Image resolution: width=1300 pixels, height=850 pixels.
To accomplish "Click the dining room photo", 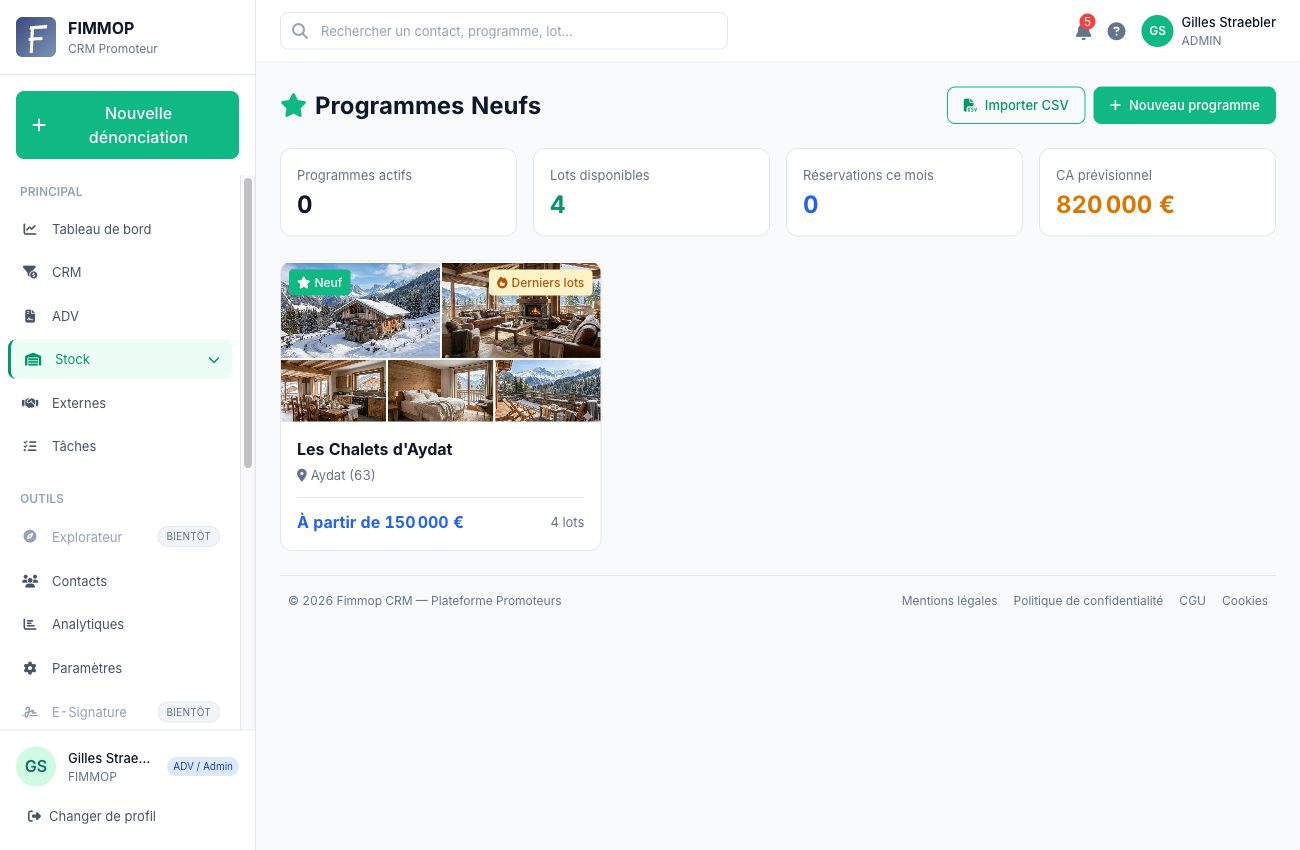I will click(333, 391).
